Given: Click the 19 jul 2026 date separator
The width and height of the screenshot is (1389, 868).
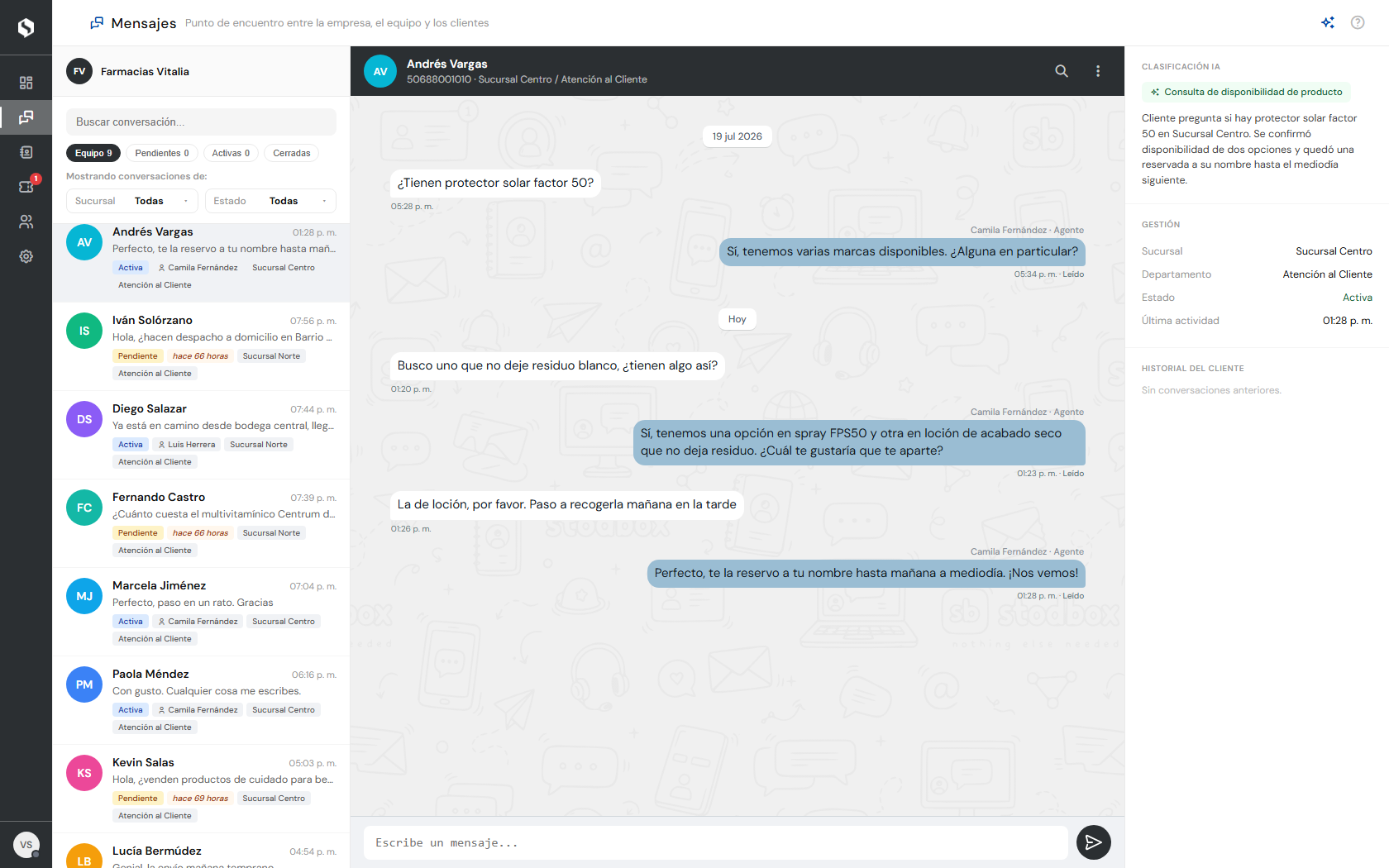Looking at the screenshot, I should click(x=737, y=136).
